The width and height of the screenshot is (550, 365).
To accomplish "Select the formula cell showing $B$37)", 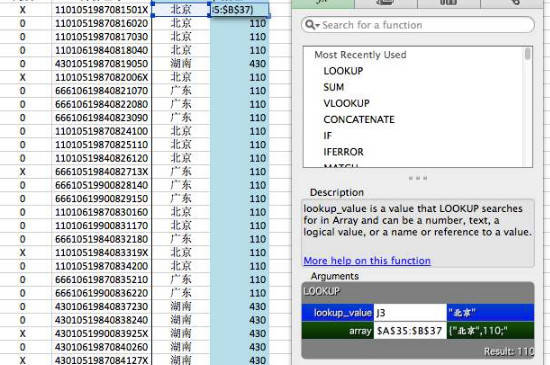I will [x=240, y=9].
